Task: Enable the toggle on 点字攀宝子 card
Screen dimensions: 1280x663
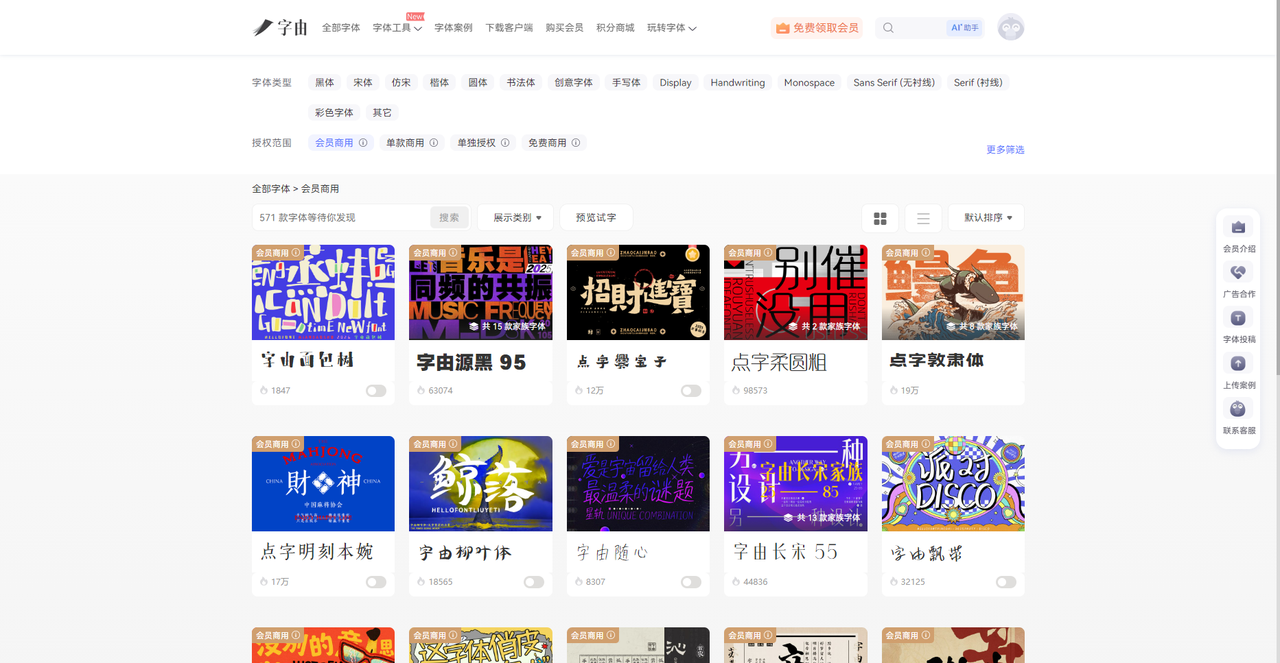Action: point(690,391)
